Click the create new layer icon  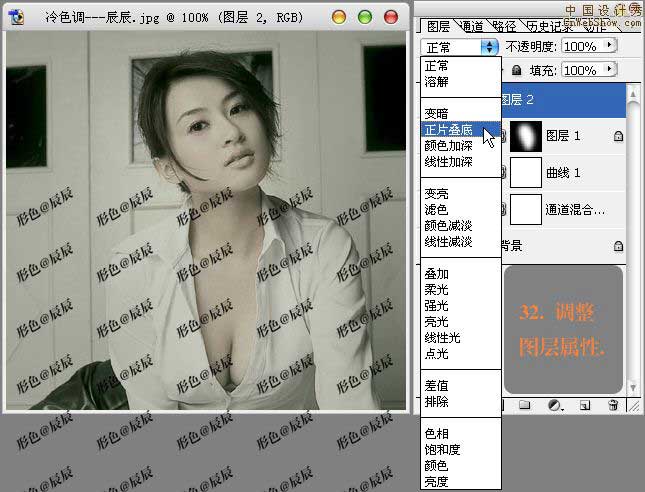click(x=585, y=406)
